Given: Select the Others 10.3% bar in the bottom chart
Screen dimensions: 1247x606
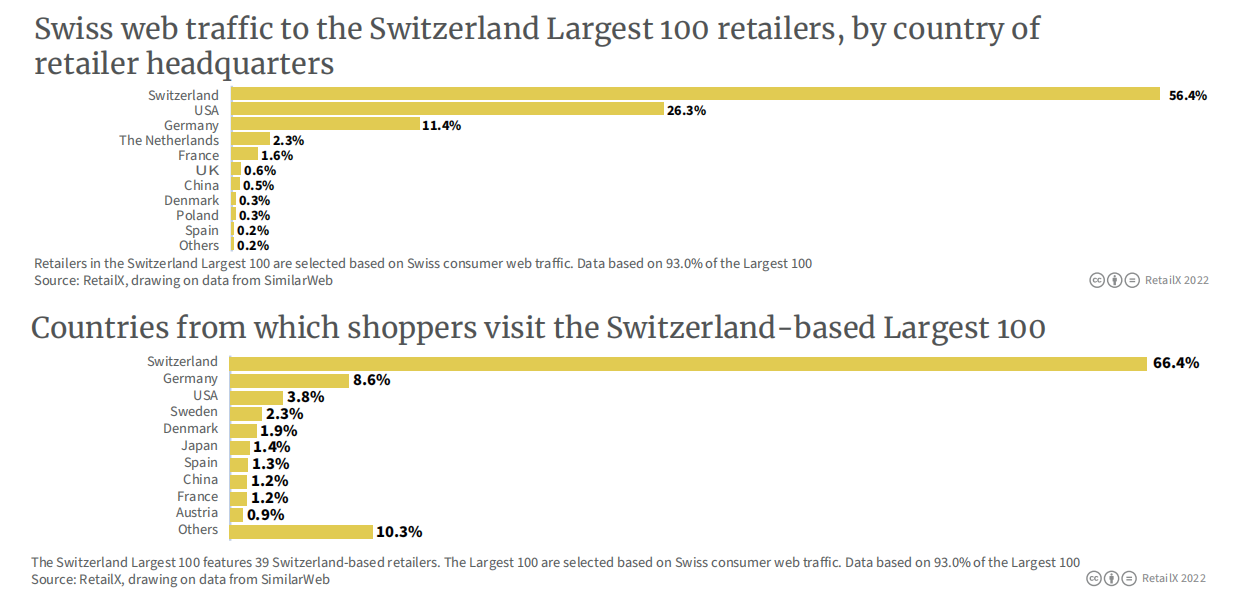Looking at the screenshot, I should click(x=301, y=531).
